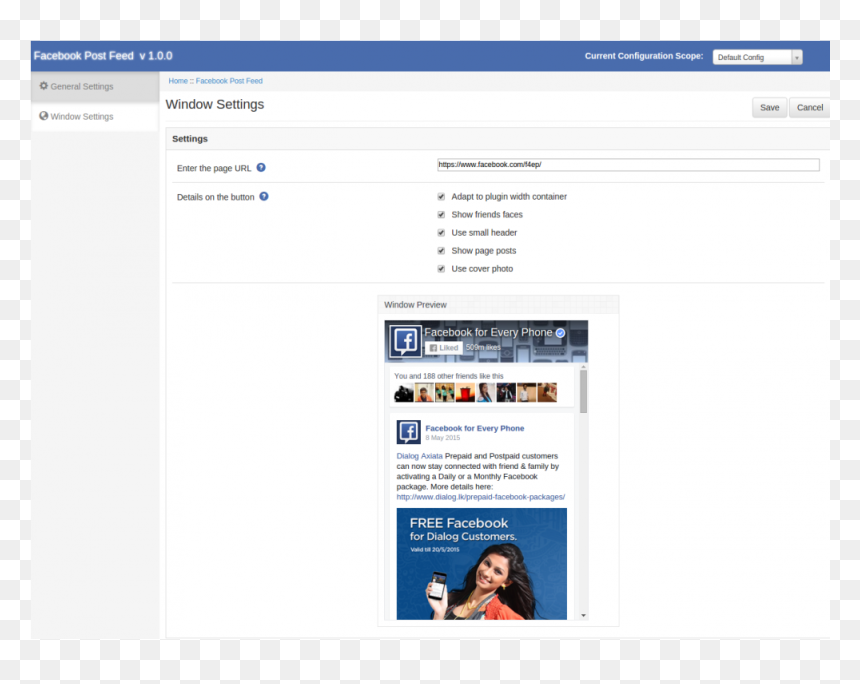The image size is (860, 684).
Task: Click the Facebook avatar icon on the post
Action: point(409,432)
